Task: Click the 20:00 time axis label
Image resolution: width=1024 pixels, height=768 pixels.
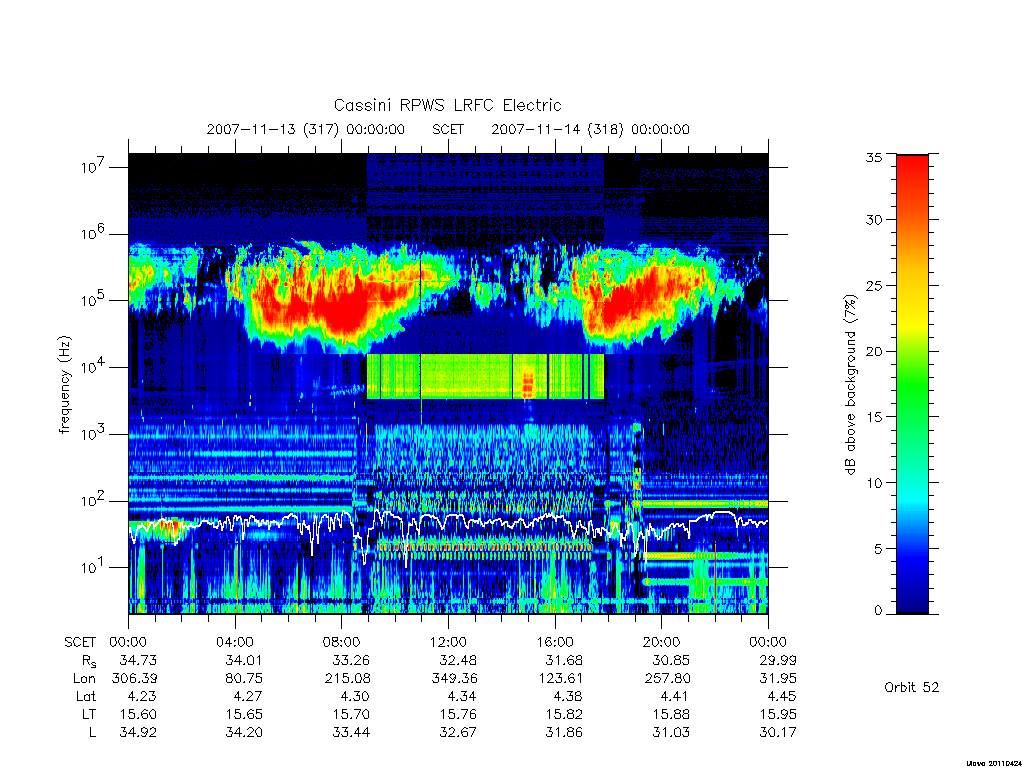Action: 662,642
